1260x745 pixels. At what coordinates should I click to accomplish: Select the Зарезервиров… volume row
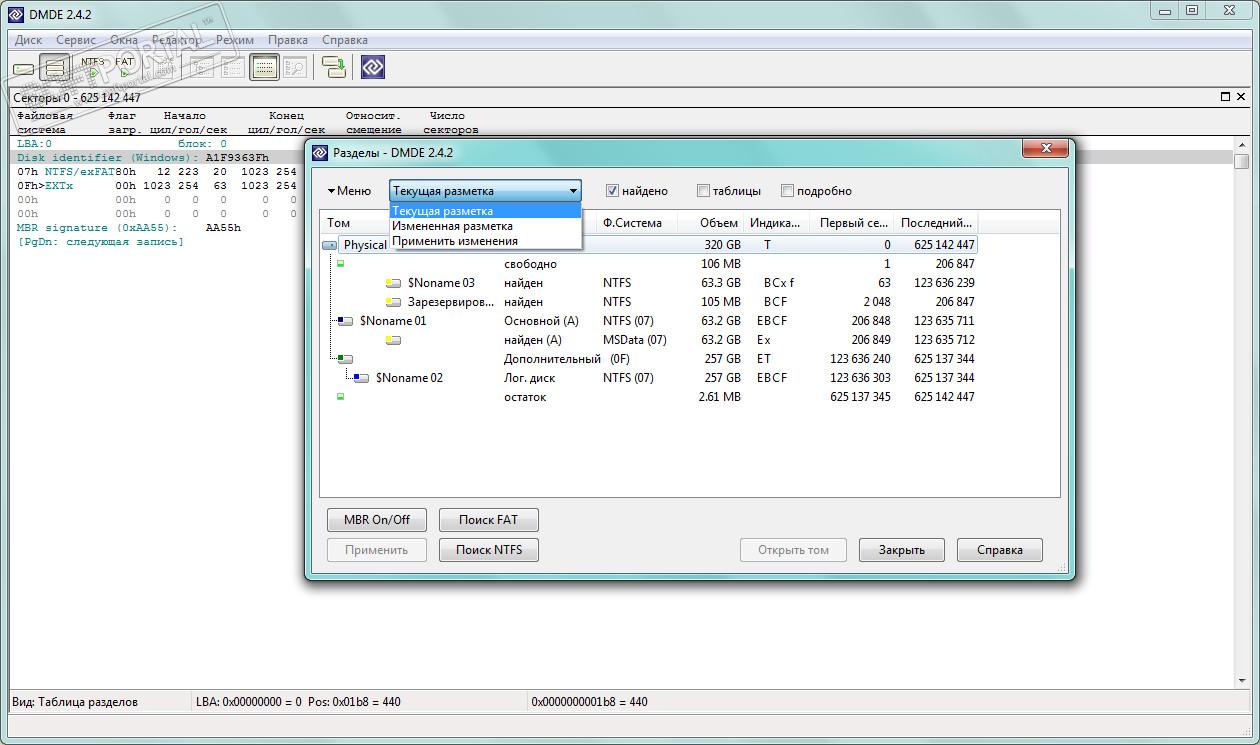pyautogui.click(x=649, y=302)
